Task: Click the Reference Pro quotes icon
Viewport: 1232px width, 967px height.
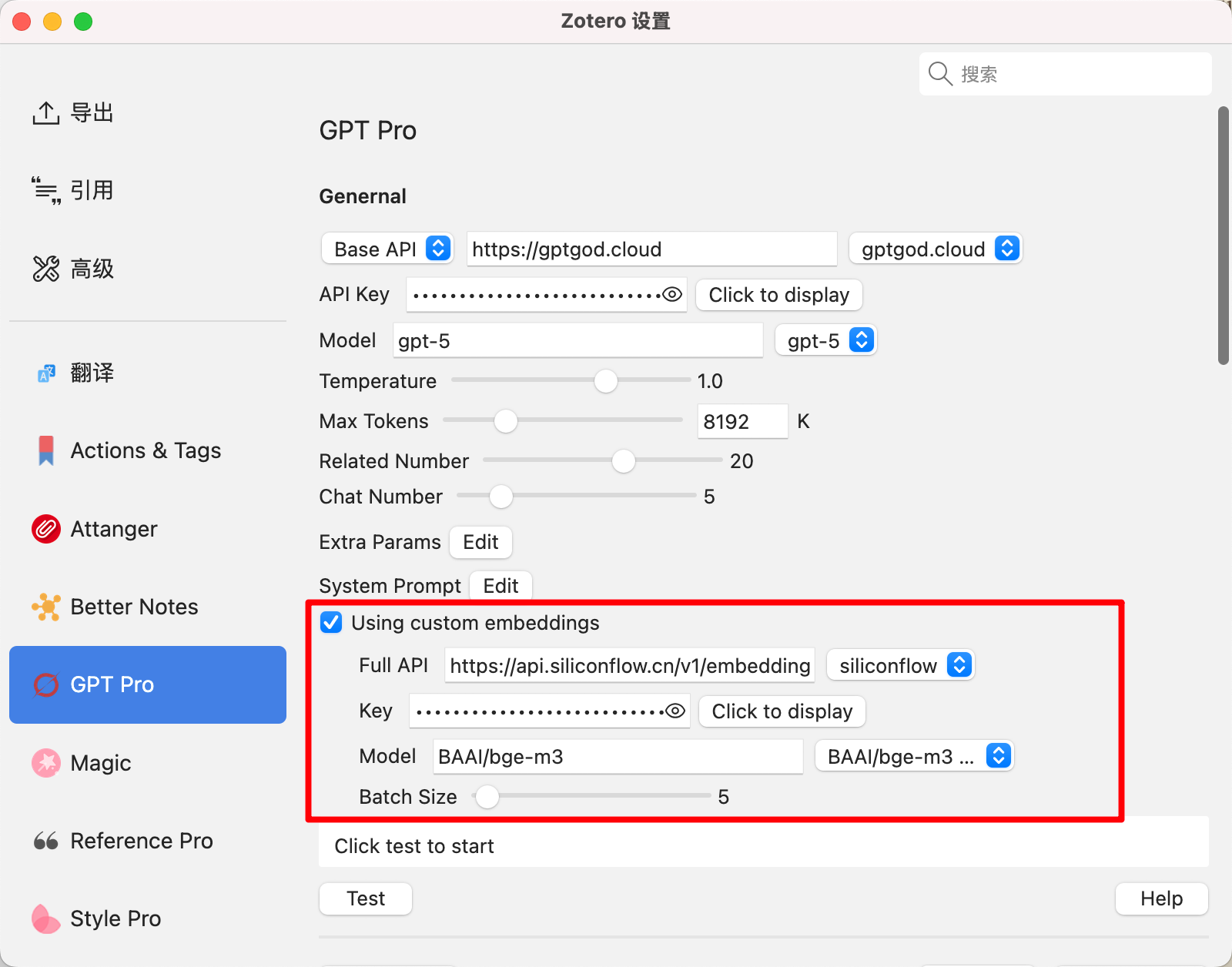Action: click(46, 841)
